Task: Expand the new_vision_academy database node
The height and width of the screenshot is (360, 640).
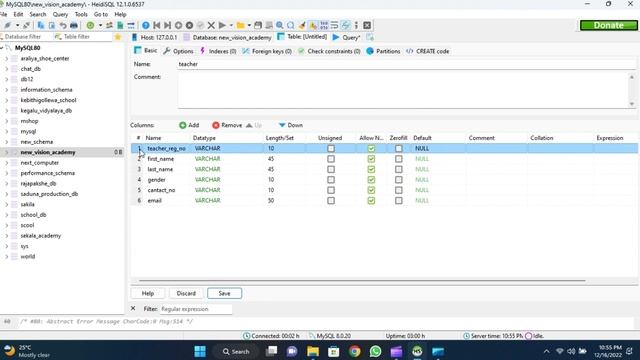Action: (7, 152)
